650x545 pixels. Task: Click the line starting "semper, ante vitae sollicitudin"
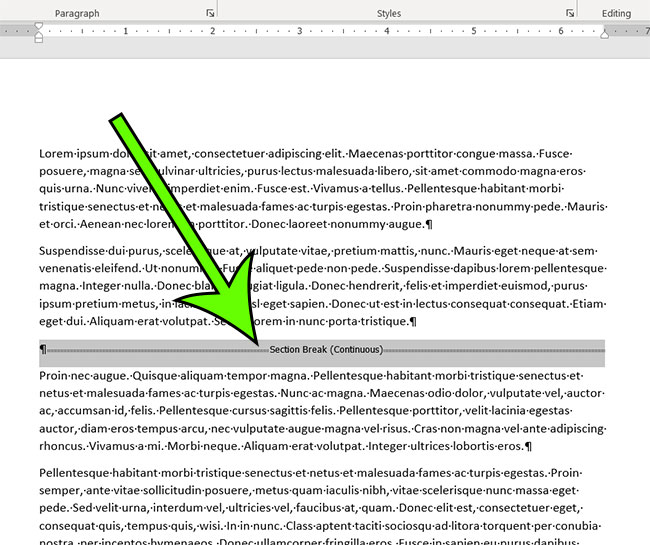pyautogui.click(x=308, y=491)
